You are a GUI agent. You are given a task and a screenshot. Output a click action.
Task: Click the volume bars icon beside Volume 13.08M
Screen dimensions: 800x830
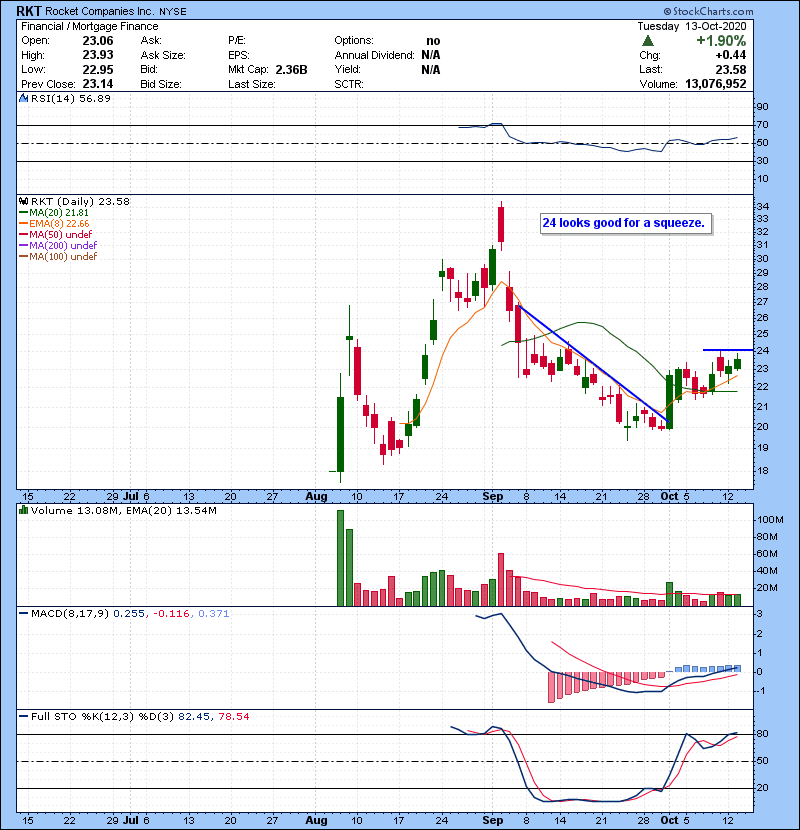[x=24, y=510]
